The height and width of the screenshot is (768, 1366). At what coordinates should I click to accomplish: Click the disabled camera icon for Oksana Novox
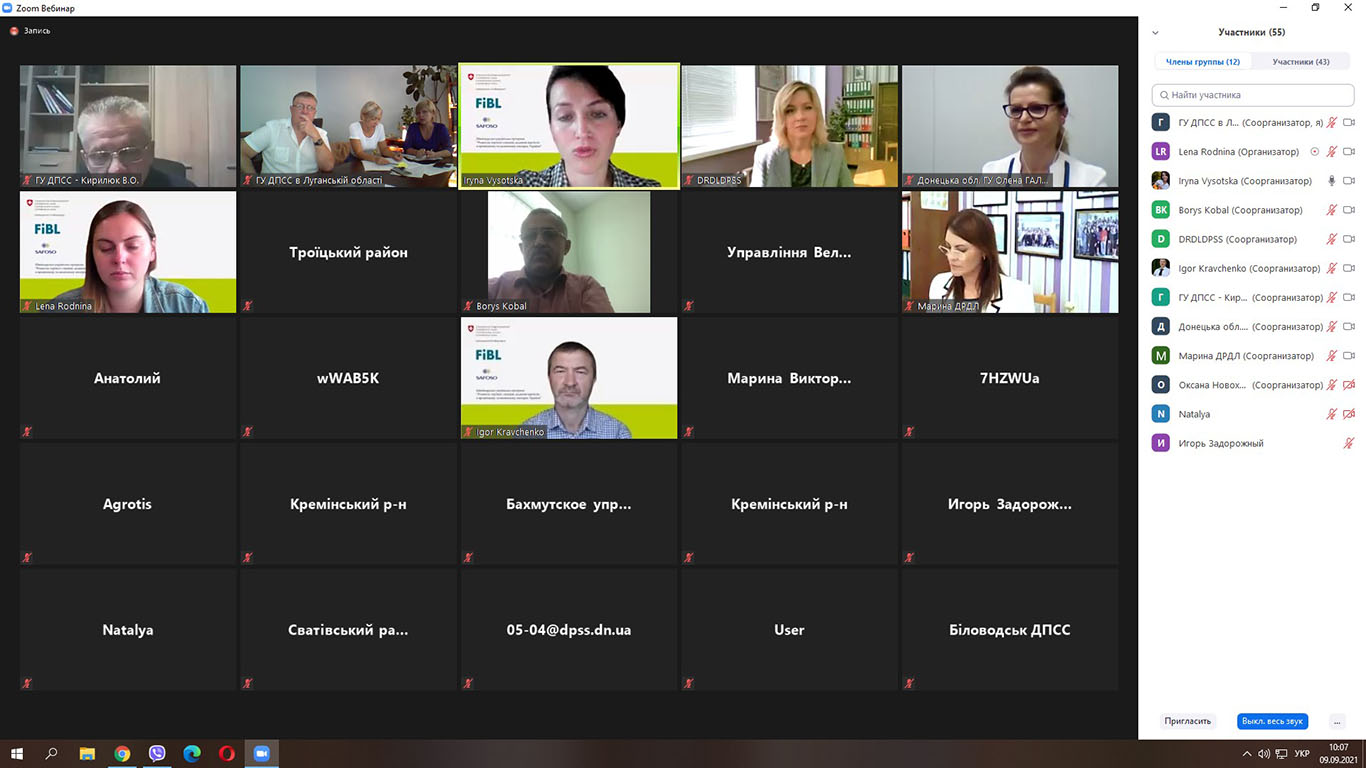click(1348, 385)
